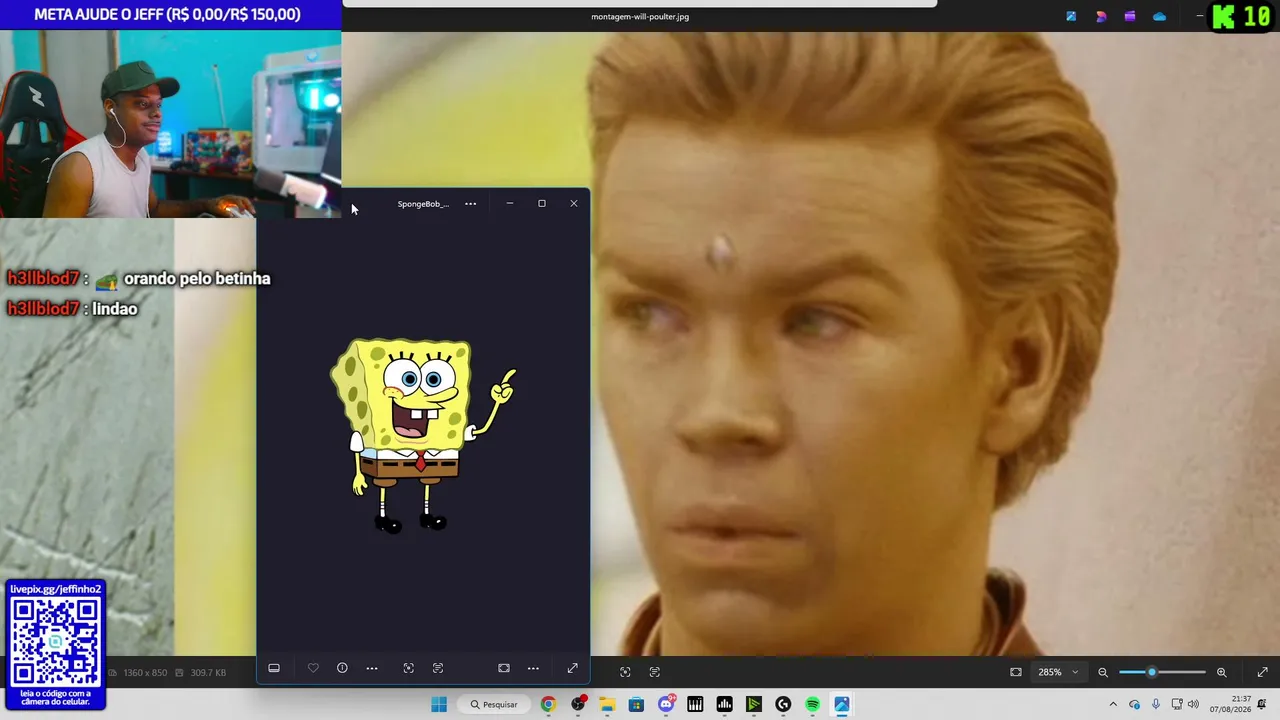Open Discord from the taskbar
1280x720 pixels.
click(666, 704)
